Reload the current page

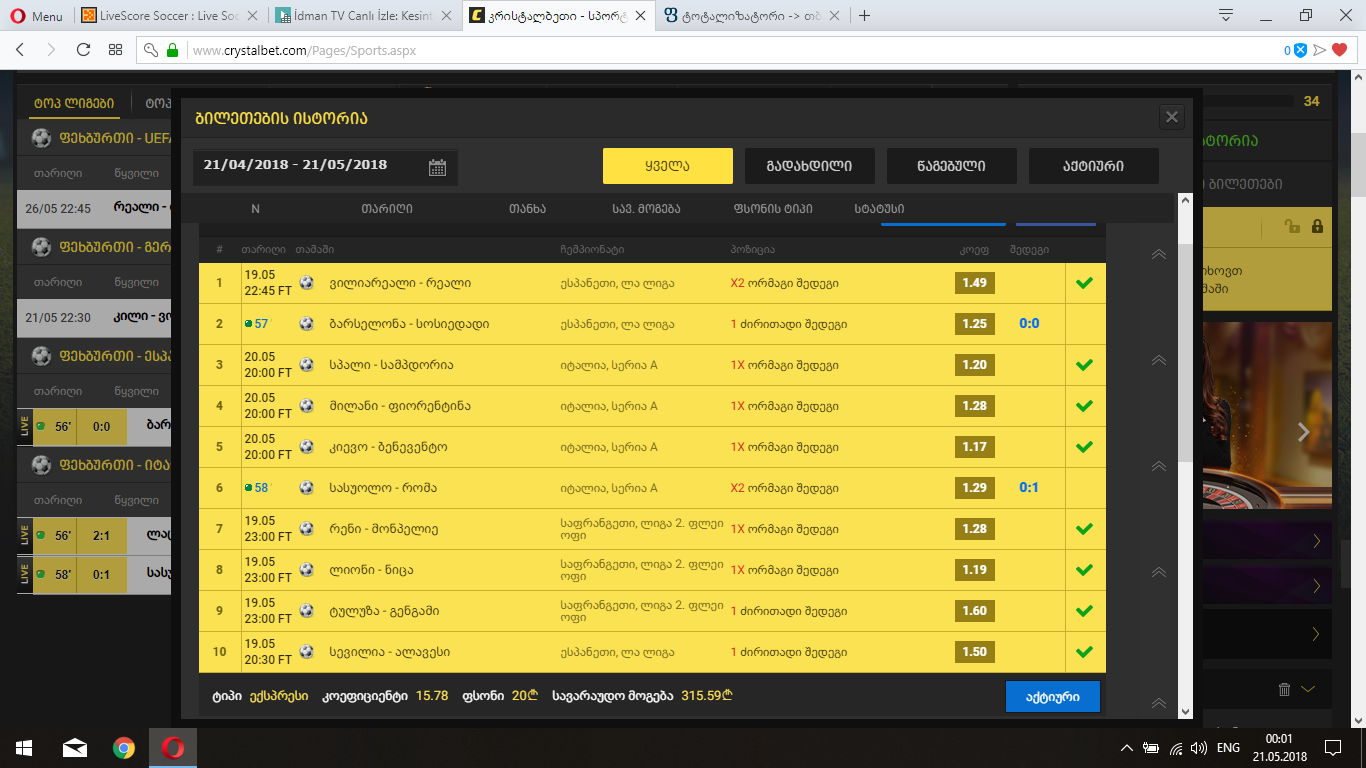pyautogui.click(x=84, y=50)
